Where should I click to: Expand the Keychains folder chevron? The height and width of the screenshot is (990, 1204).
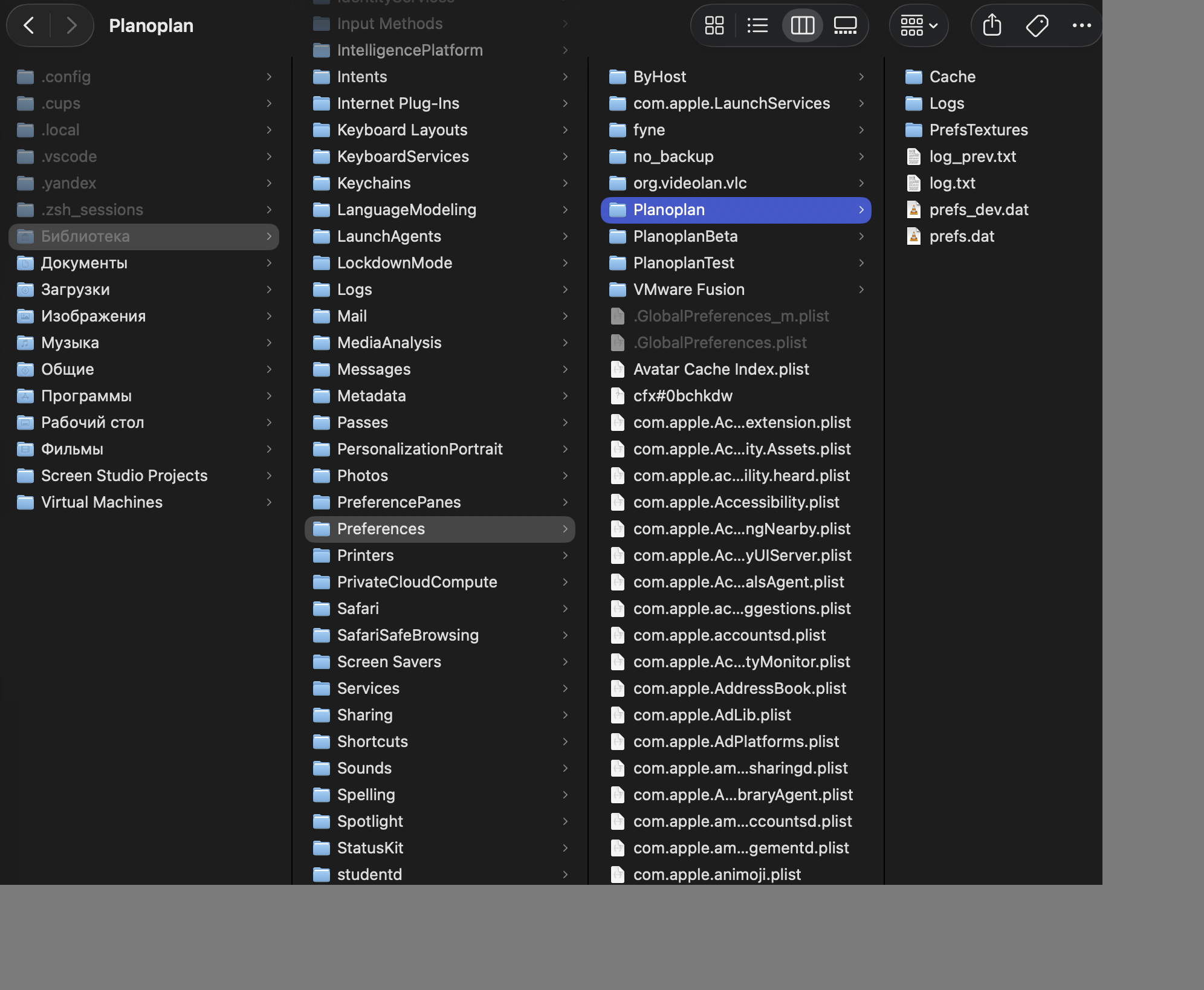565,183
